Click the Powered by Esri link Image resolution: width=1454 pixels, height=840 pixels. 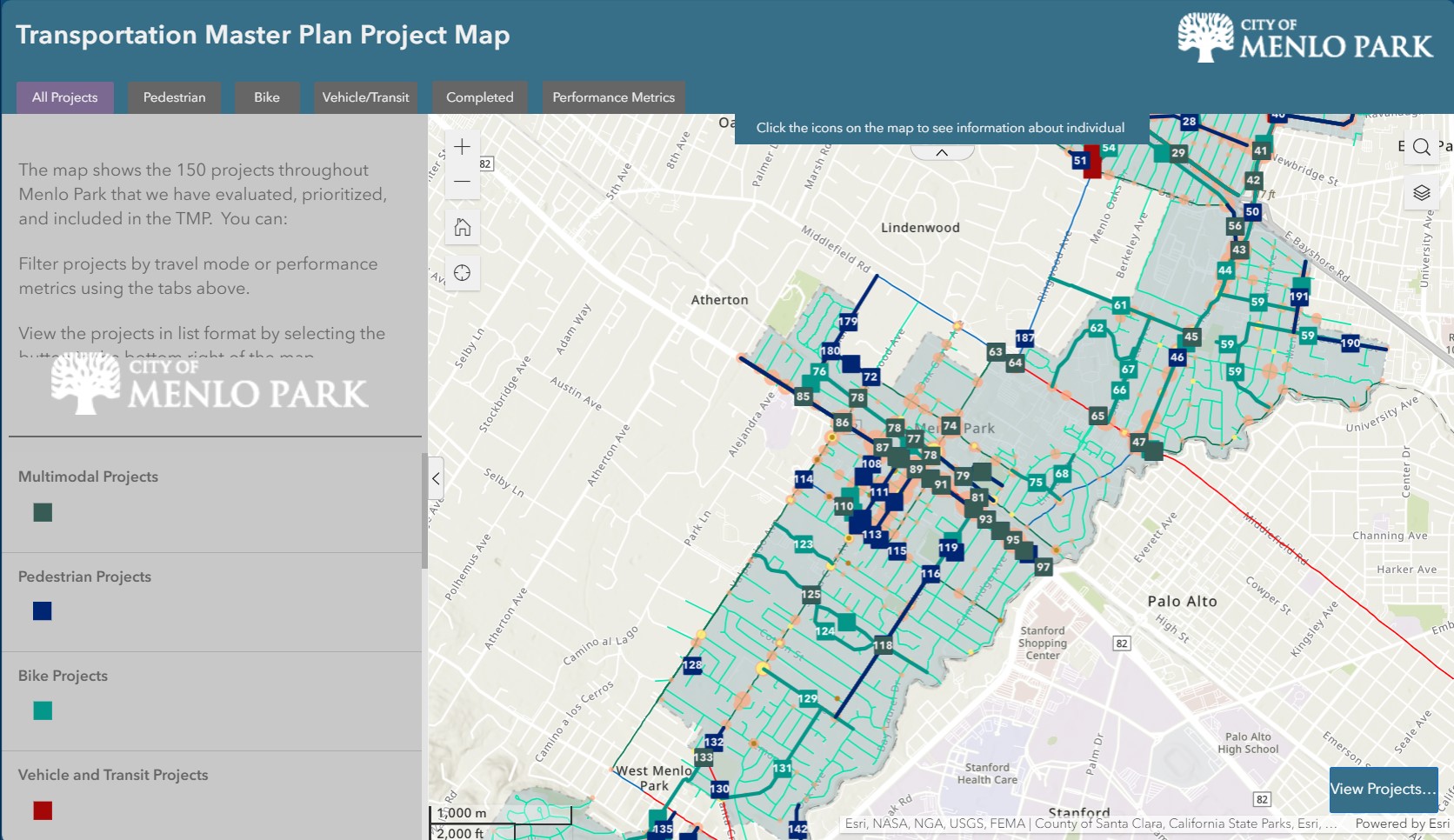1402,823
